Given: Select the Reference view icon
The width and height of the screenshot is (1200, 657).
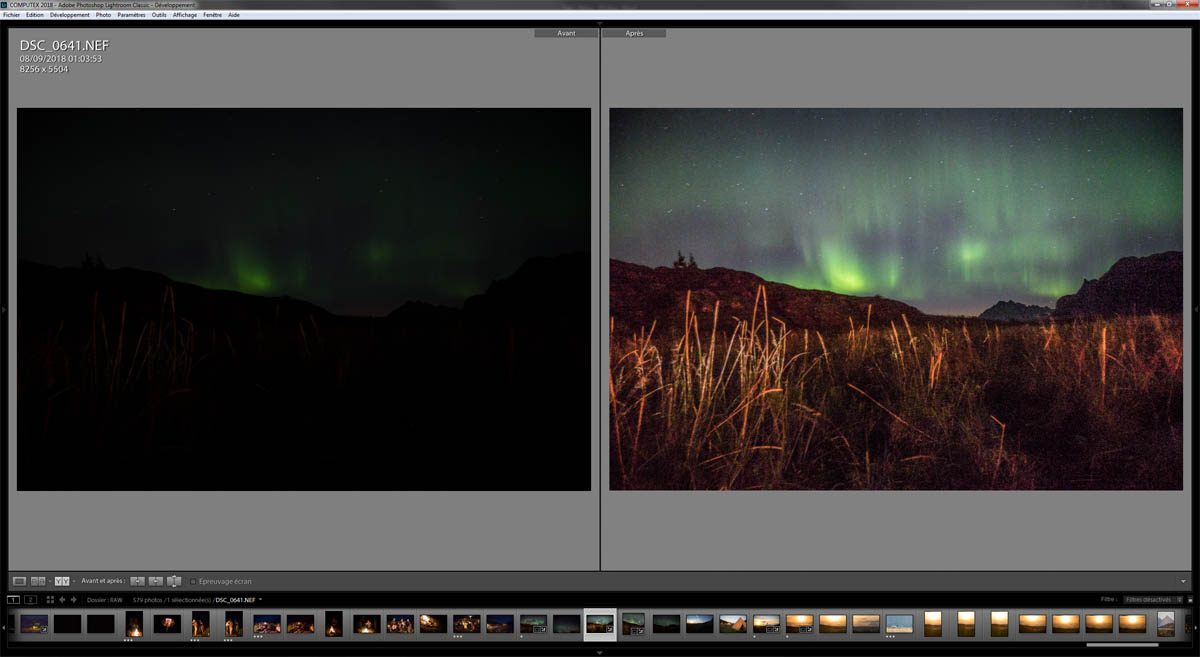Looking at the screenshot, I should coord(38,581).
